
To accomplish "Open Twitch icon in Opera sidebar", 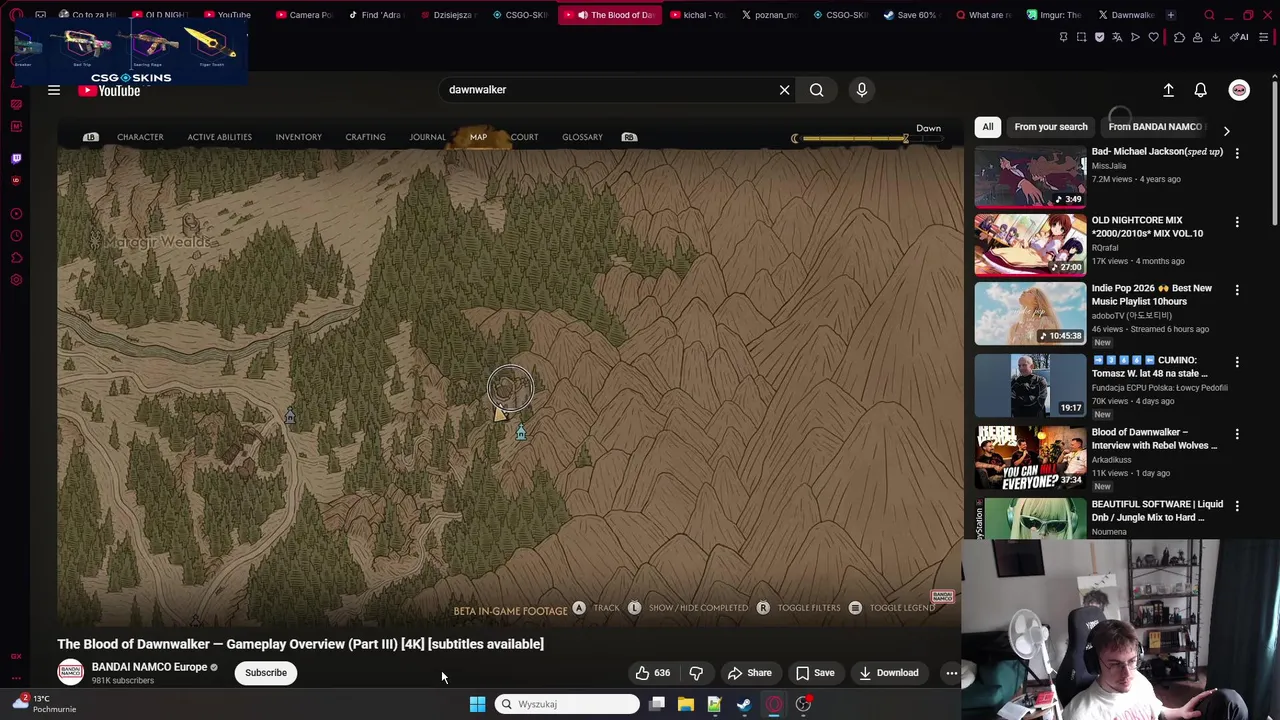I will [16, 158].
